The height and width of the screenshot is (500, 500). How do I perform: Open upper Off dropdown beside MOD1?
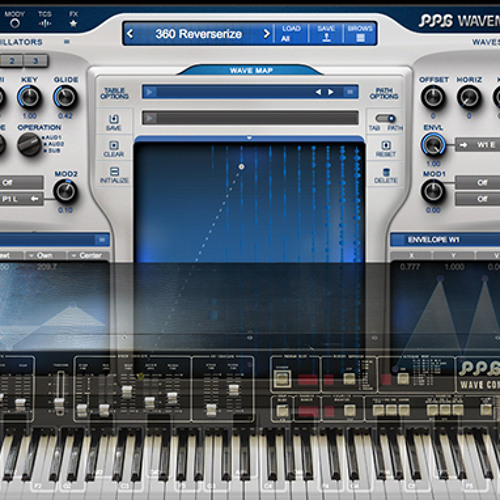pyautogui.click(x=478, y=183)
